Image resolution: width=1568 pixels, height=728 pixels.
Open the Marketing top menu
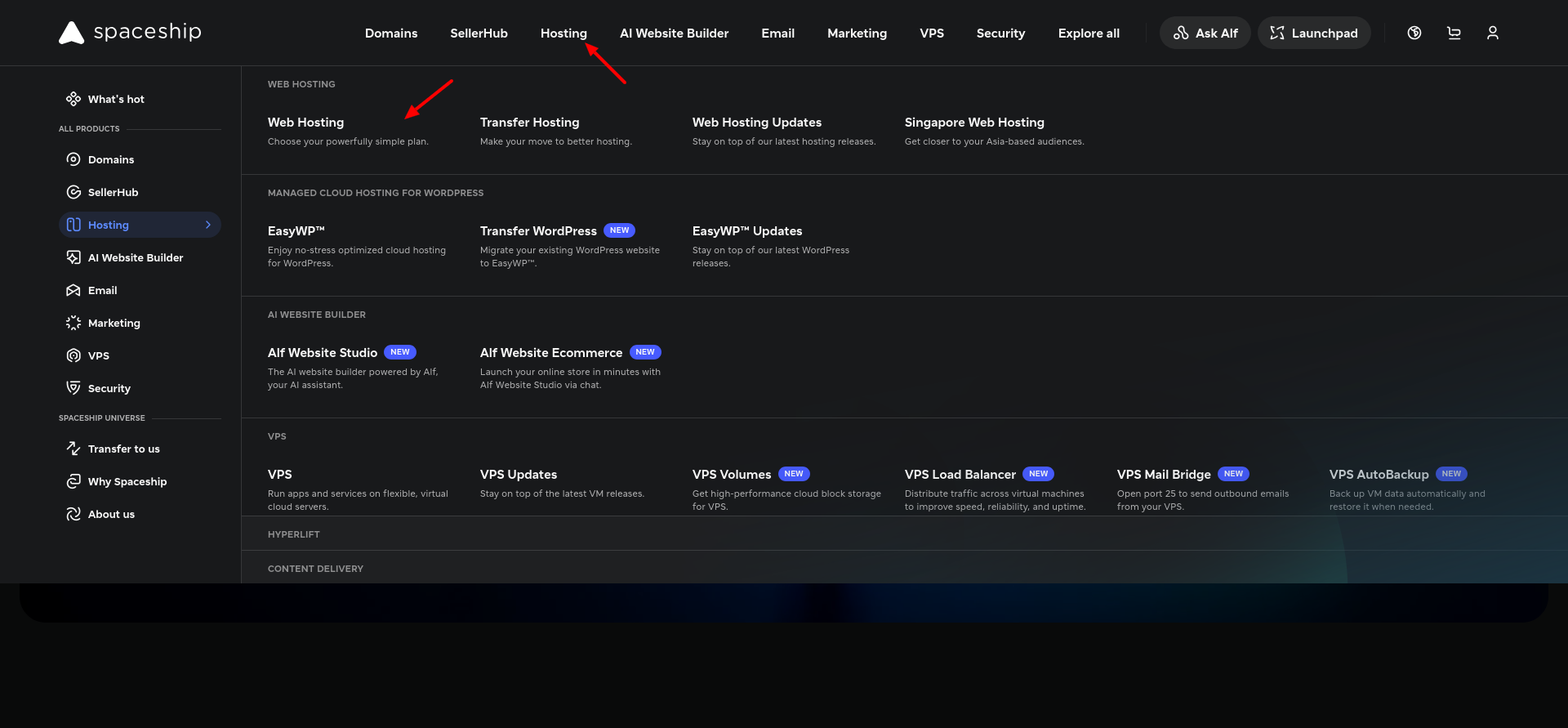pyautogui.click(x=857, y=33)
